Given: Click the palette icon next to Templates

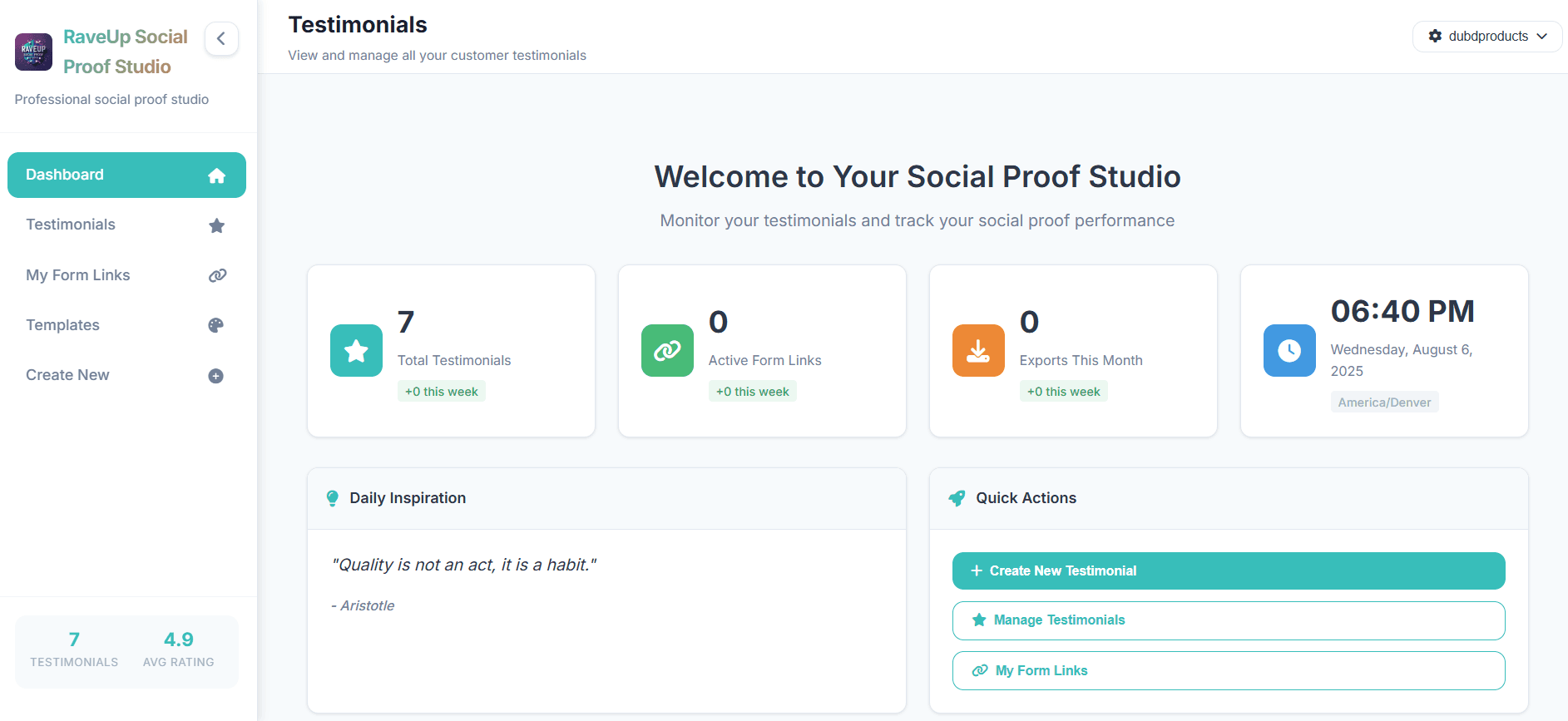Looking at the screenshot, I should pos(216,325).
